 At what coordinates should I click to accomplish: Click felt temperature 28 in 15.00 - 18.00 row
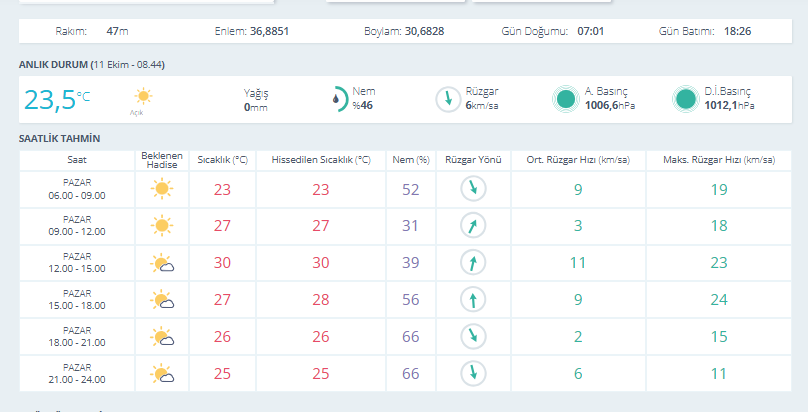point(321,300)
